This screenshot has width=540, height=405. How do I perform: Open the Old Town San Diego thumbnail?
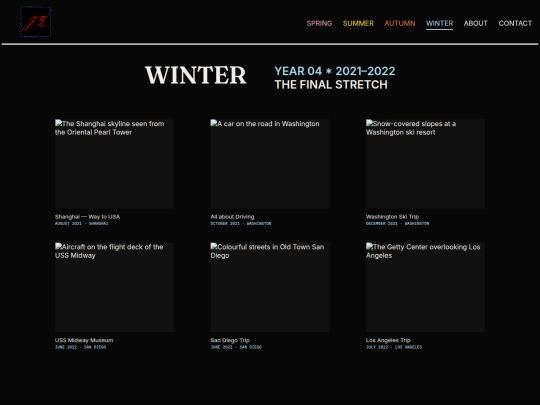(270, 287)
